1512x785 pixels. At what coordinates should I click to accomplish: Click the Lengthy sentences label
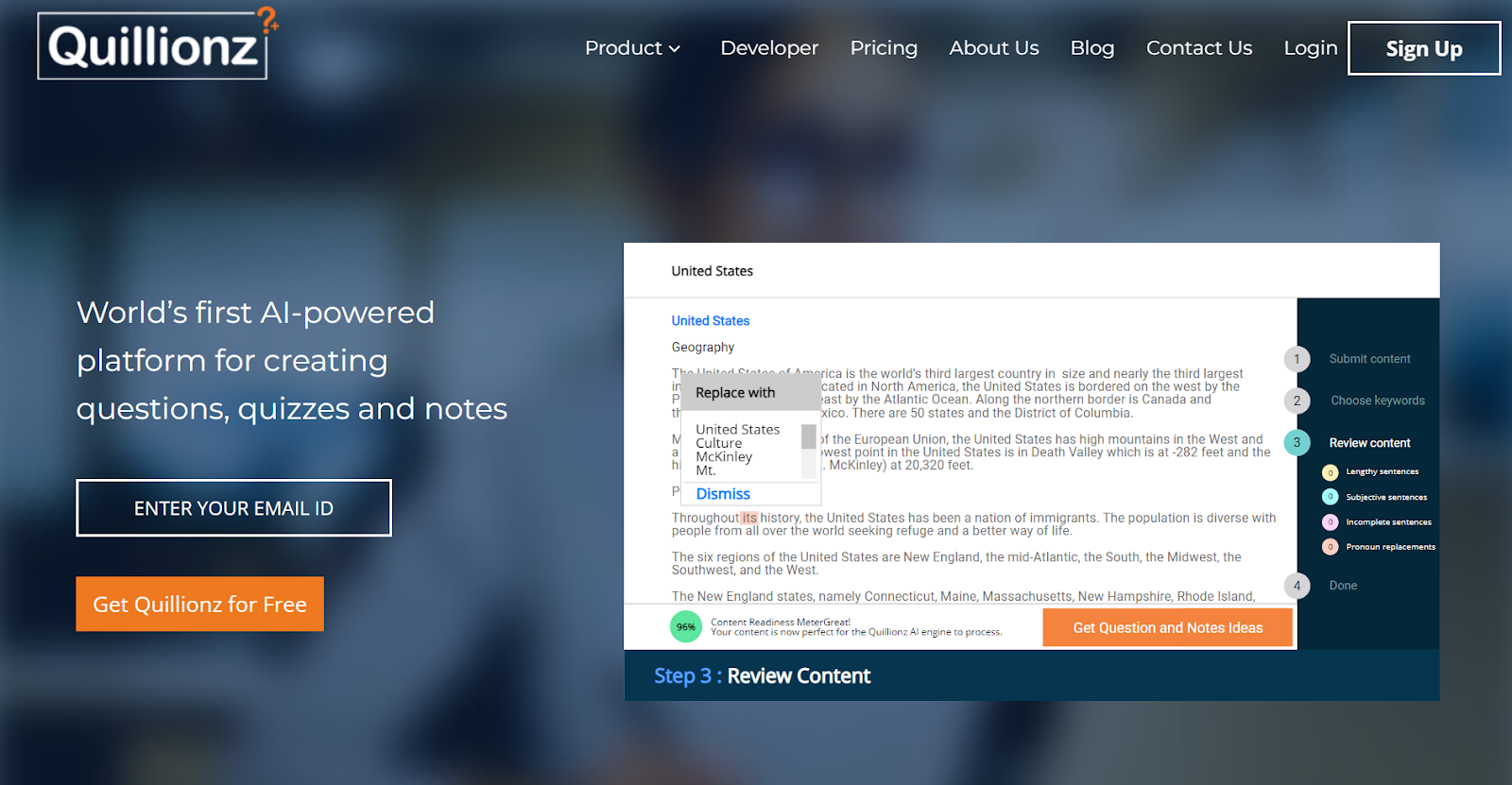[x=1383, y=471]
